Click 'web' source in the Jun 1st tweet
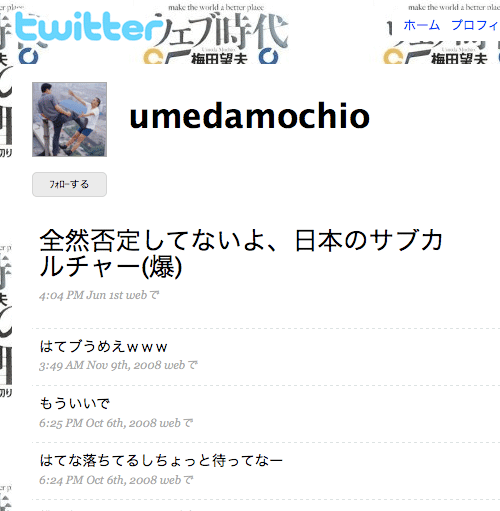 coord(136,295)
